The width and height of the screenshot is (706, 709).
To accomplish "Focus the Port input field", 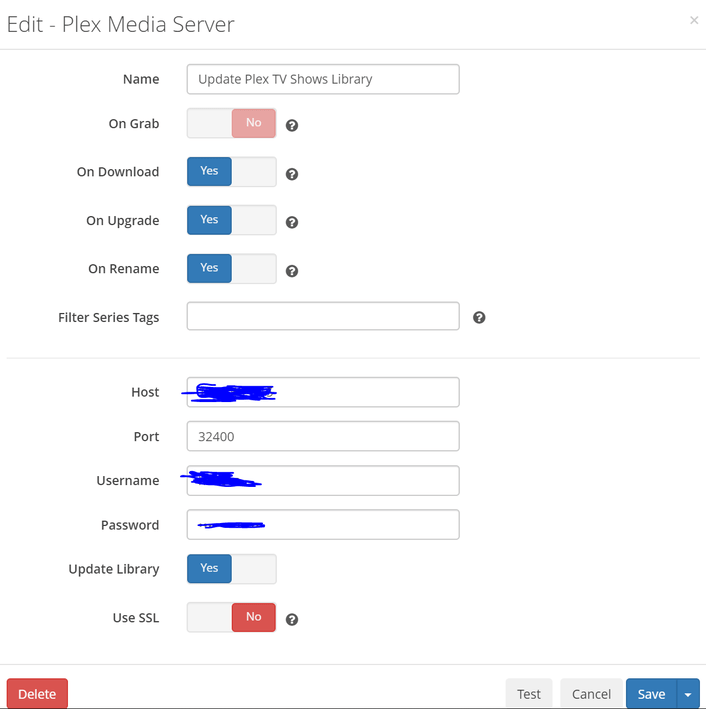I will pyautogui.click(x=323, y=436).
